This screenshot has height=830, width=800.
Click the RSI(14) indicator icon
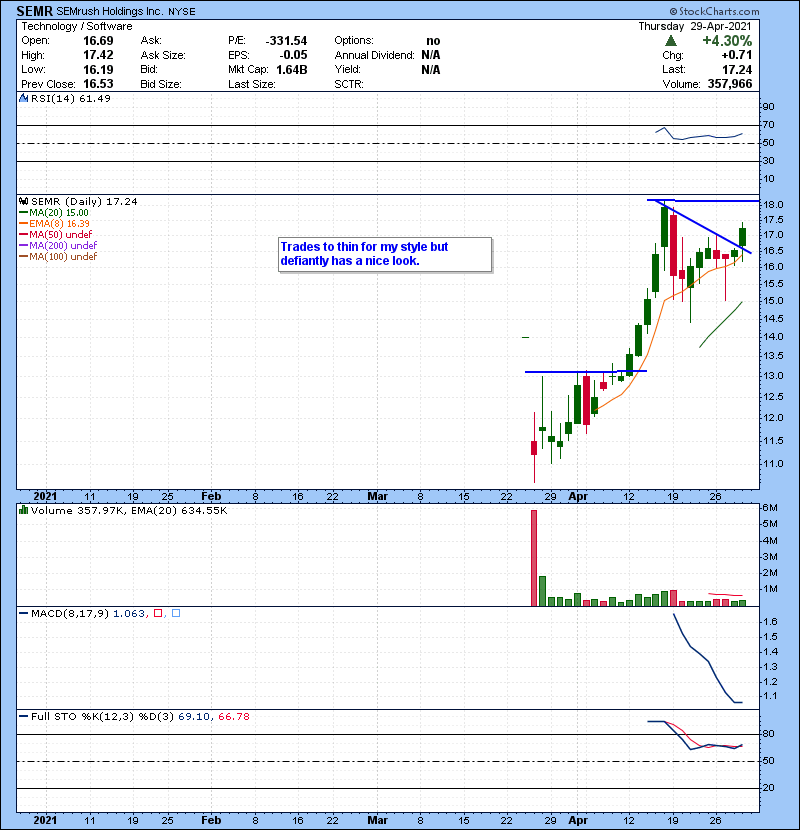coord(23,98)
